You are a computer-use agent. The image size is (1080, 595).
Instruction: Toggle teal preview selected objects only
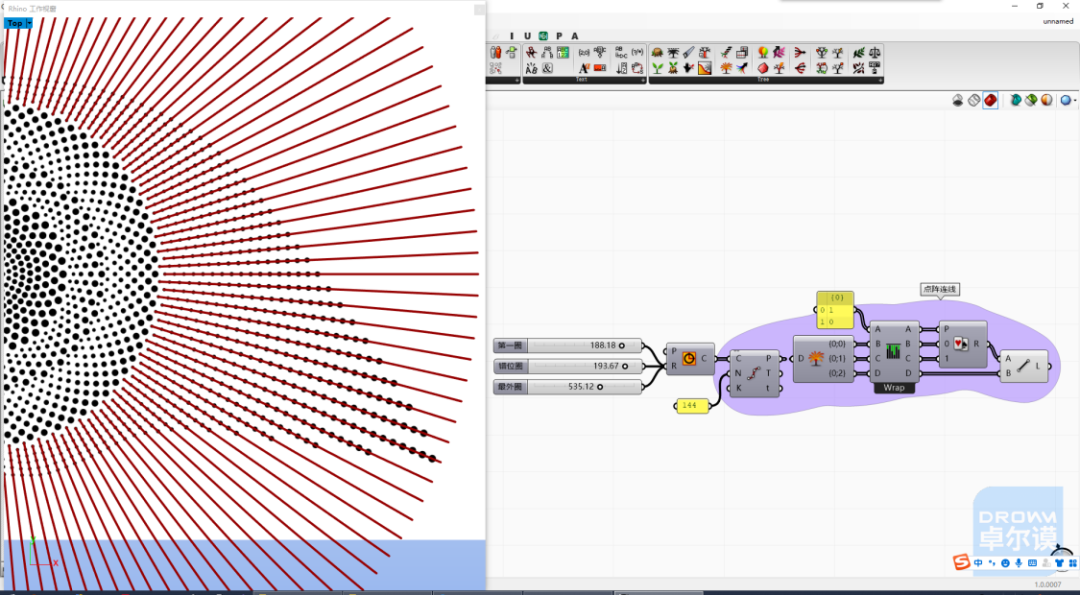[x=1015, y=101]
